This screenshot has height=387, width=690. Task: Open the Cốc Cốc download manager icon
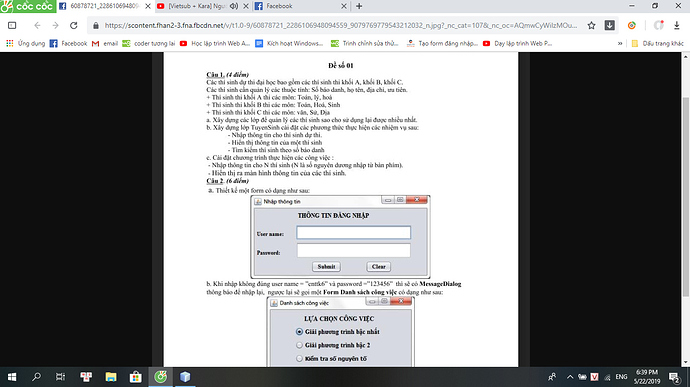[609, 26]
